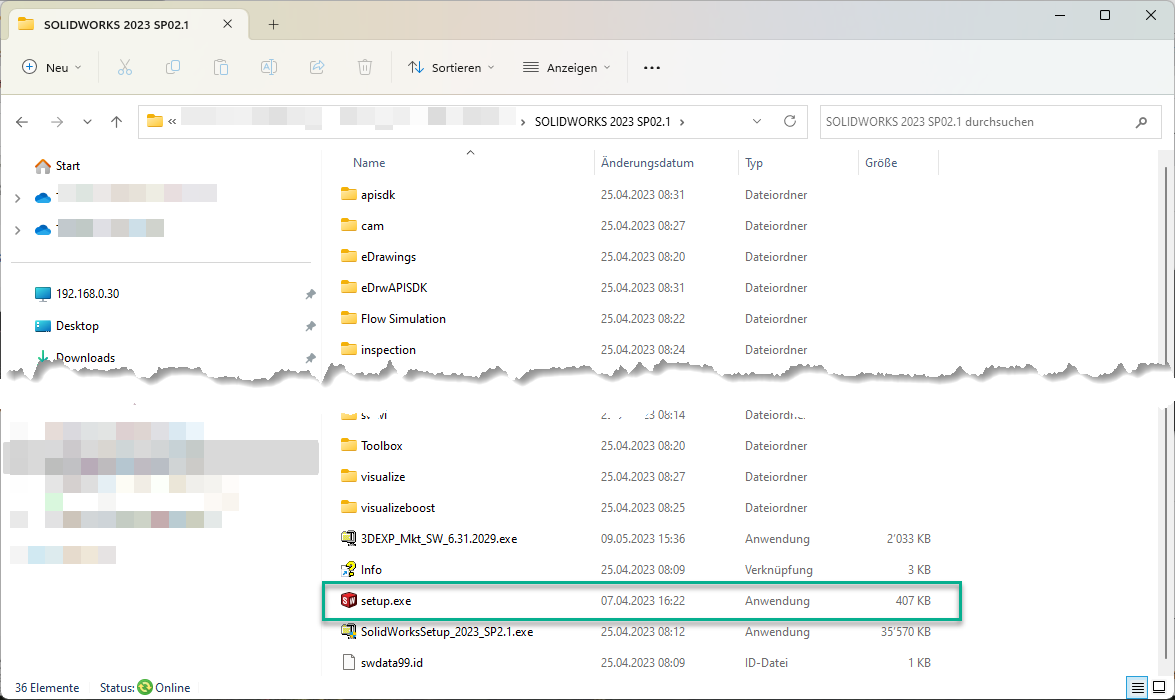Click the search box for SOLIDWORKS 2023 SP02.1
This screenshot has width=1175, height=700.
pos(975,121)
